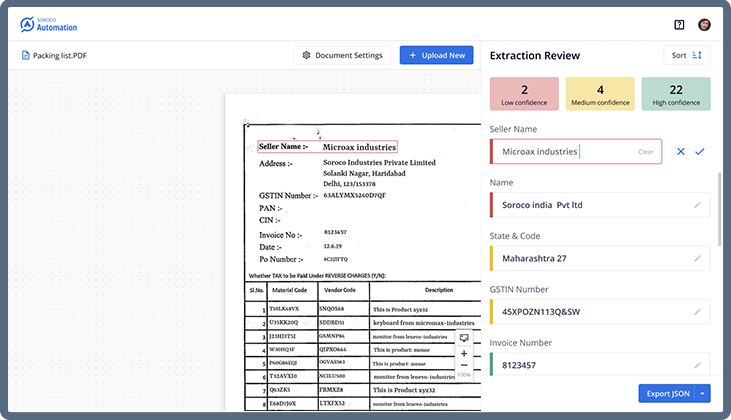The image size is (731, 420).
Task: Click Soroco Industries Private Limited address text
Action: 379,162
